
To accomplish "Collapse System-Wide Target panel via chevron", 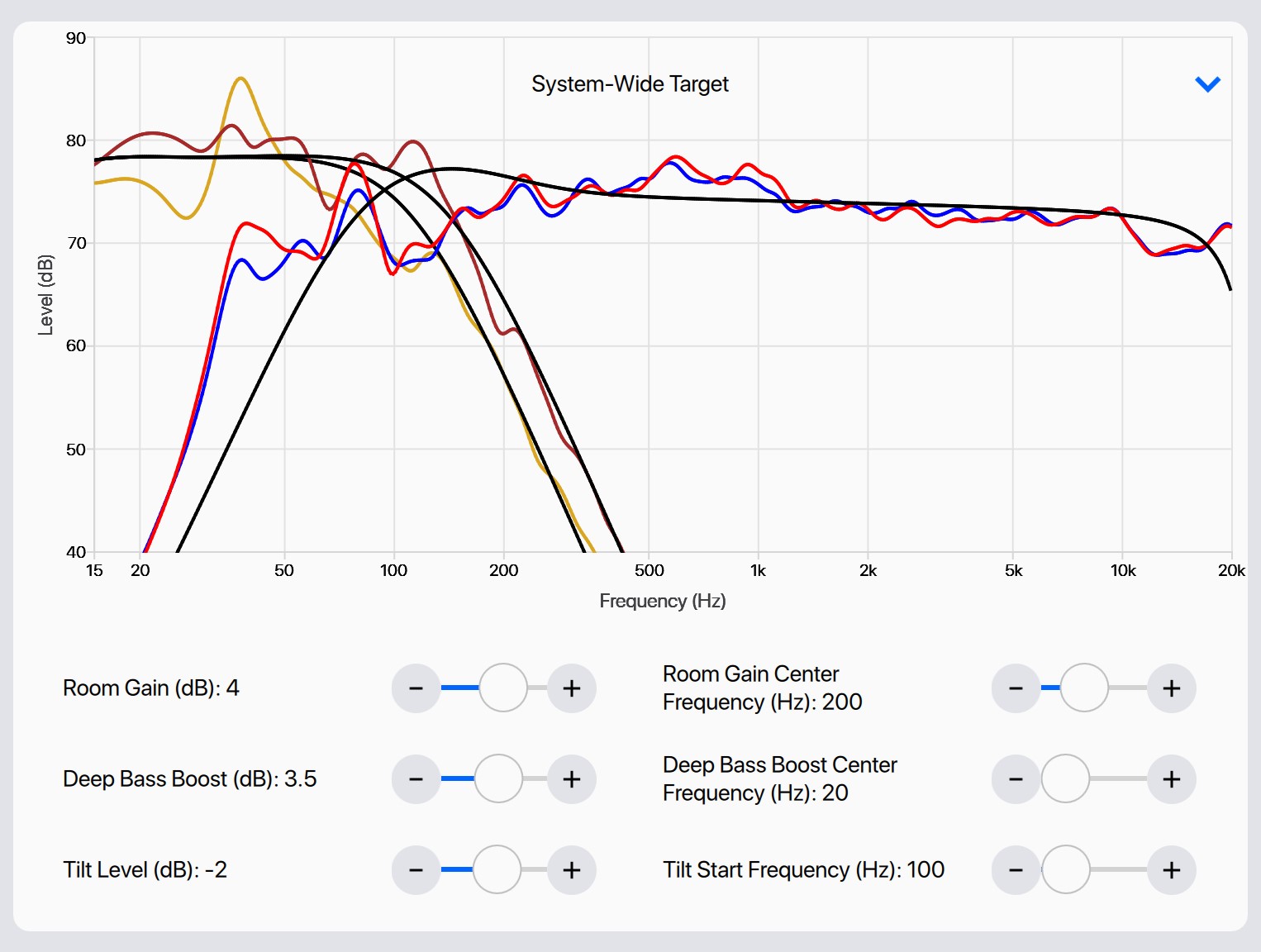I will tap(1208, 84).
